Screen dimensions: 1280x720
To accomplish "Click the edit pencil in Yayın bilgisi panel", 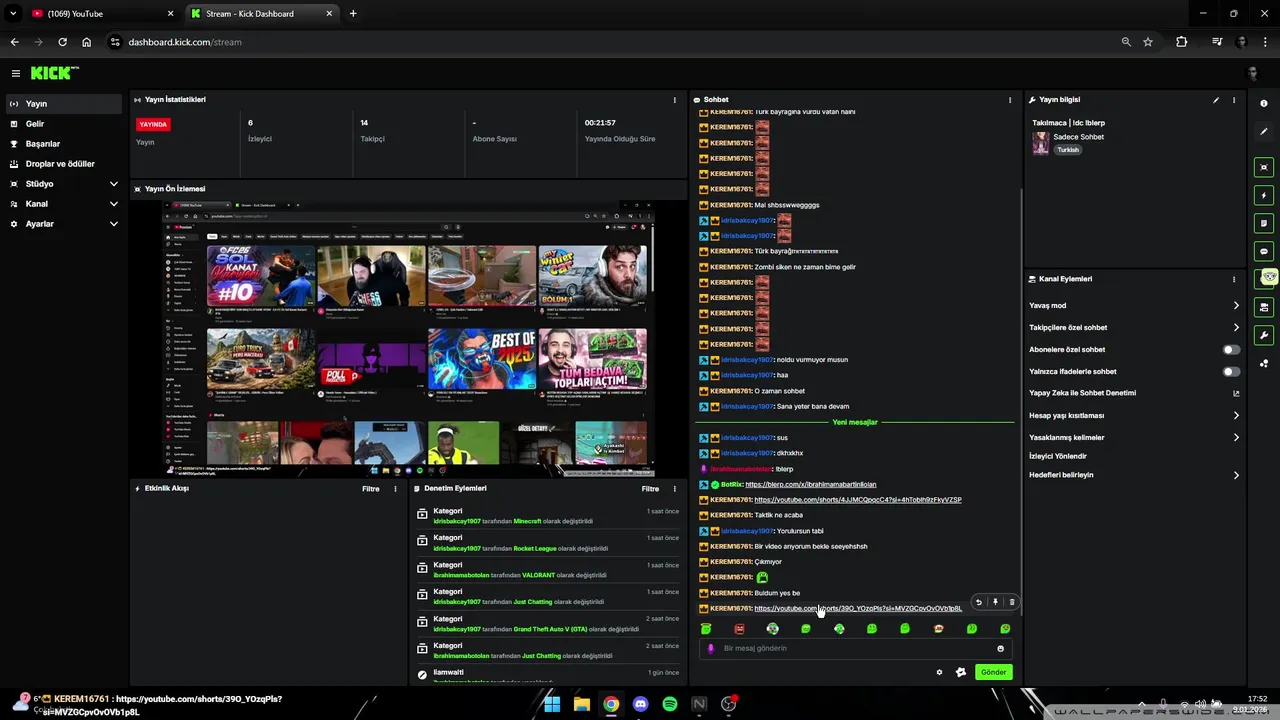I will tap(1216, 100).
